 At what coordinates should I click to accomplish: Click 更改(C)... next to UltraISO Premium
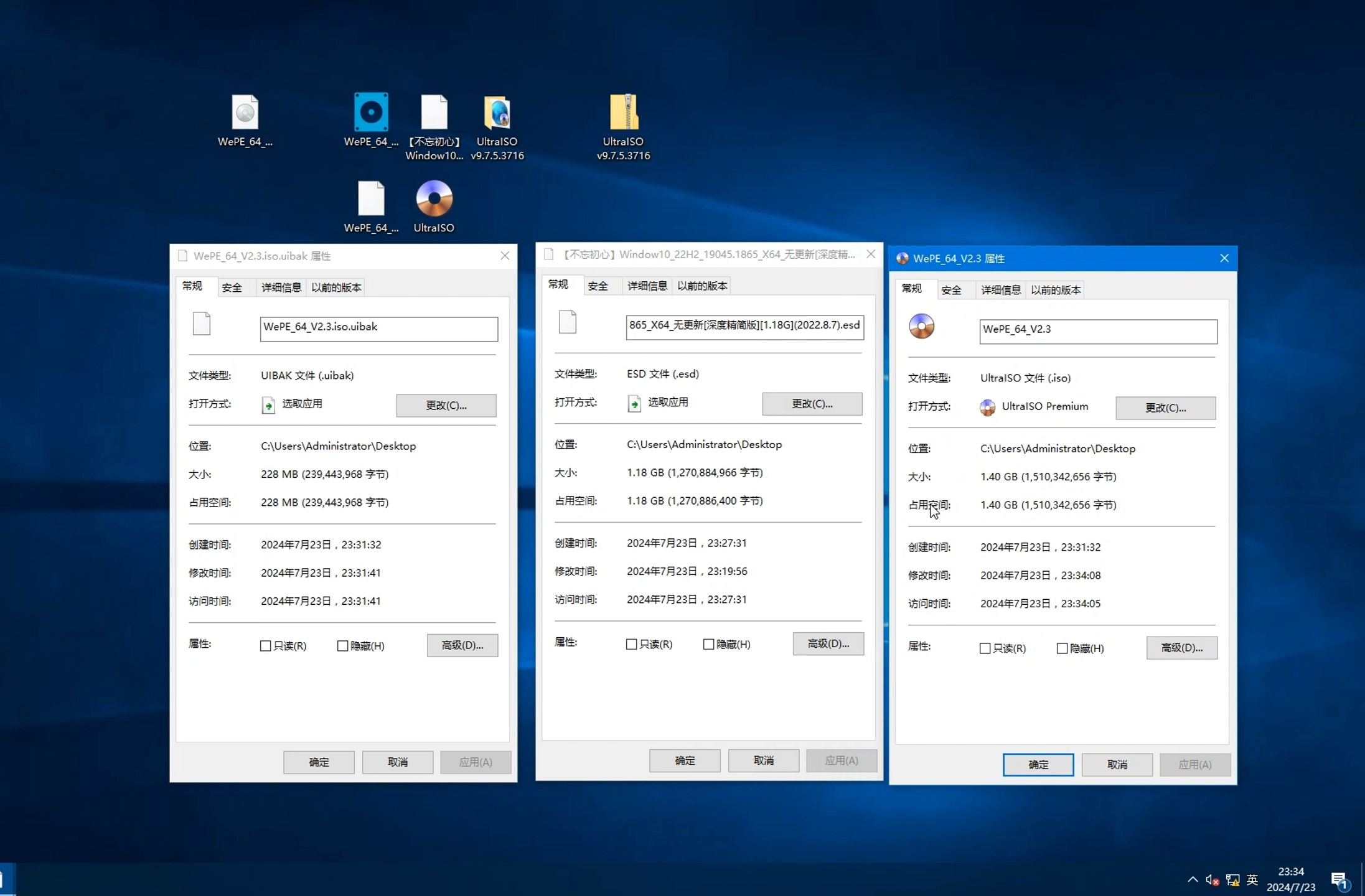click(x=1165, y=408)
